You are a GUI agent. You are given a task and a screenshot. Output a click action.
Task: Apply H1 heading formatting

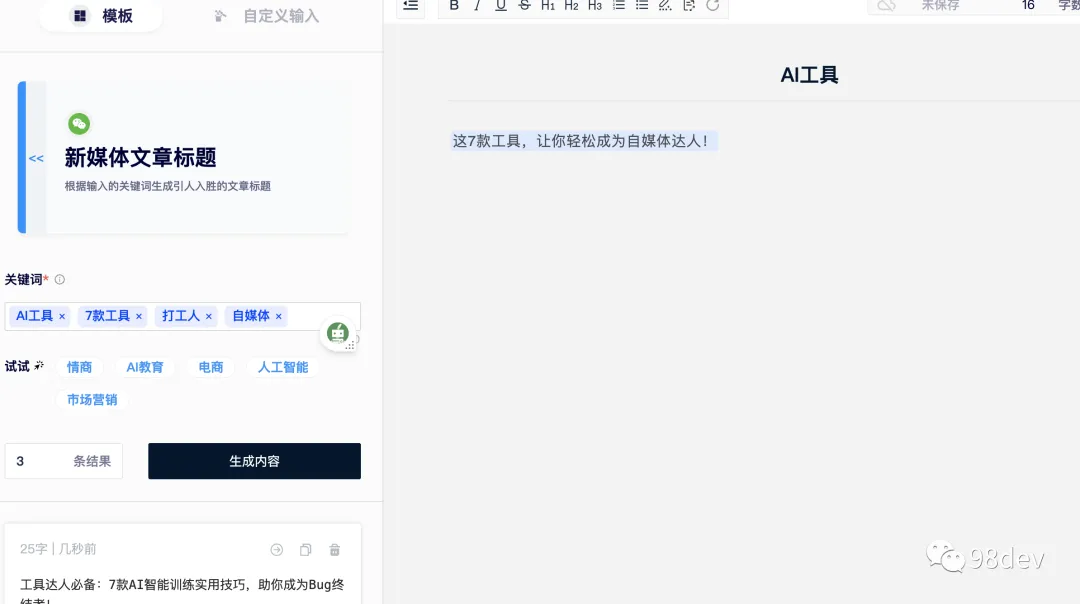547,6
